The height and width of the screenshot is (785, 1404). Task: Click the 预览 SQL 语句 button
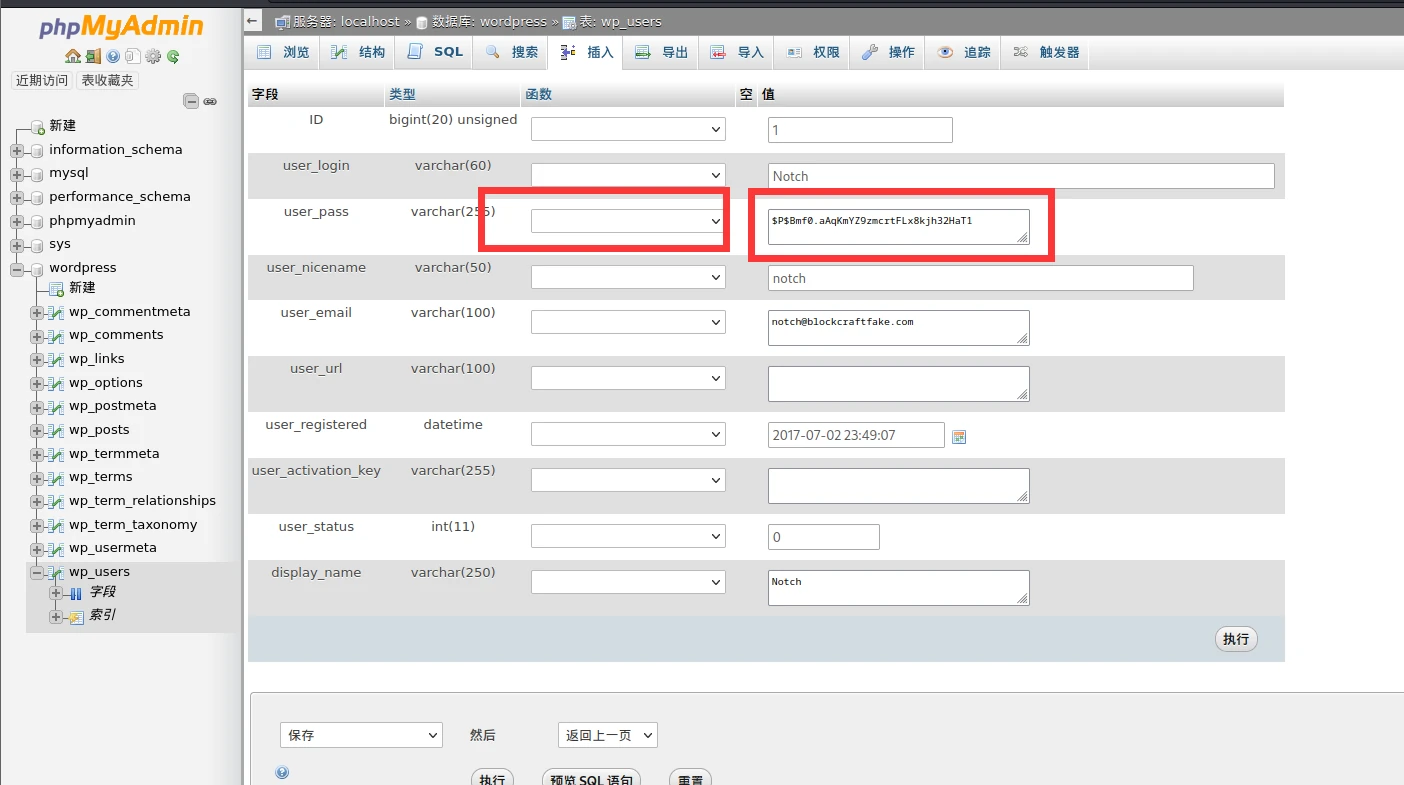click(x=591, y=780)
